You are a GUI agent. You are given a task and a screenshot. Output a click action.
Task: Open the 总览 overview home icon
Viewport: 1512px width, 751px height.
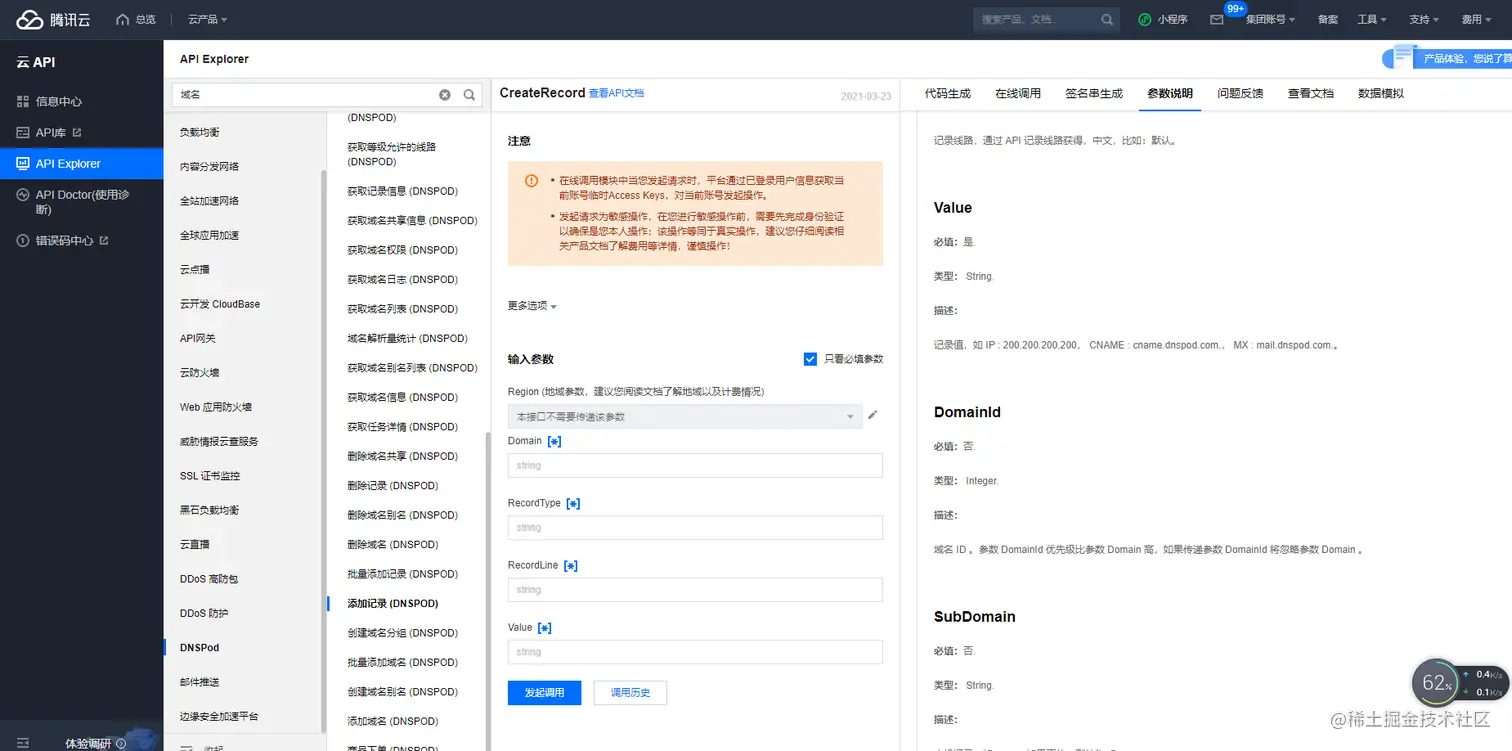click(123, 19)
